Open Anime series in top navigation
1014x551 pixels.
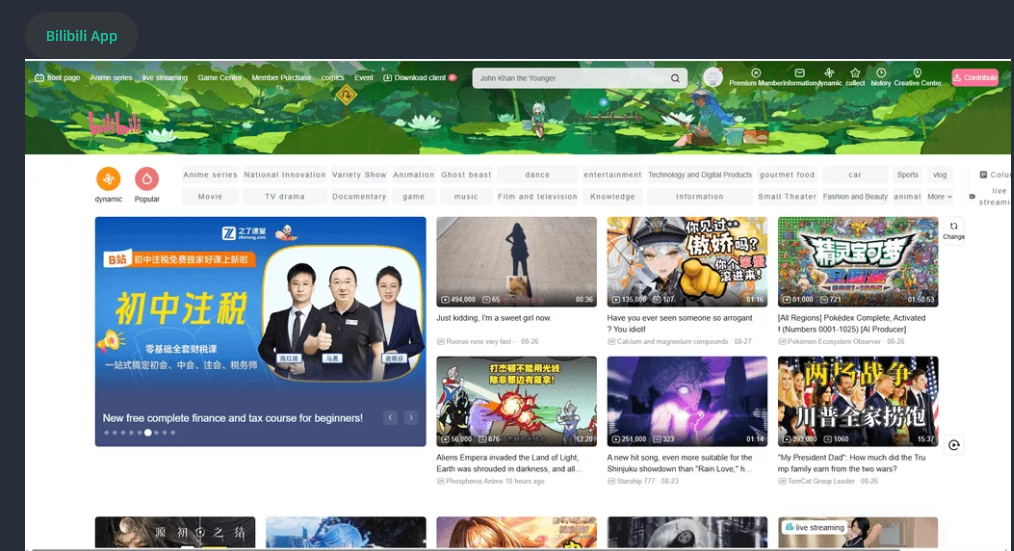coord(111,78)
